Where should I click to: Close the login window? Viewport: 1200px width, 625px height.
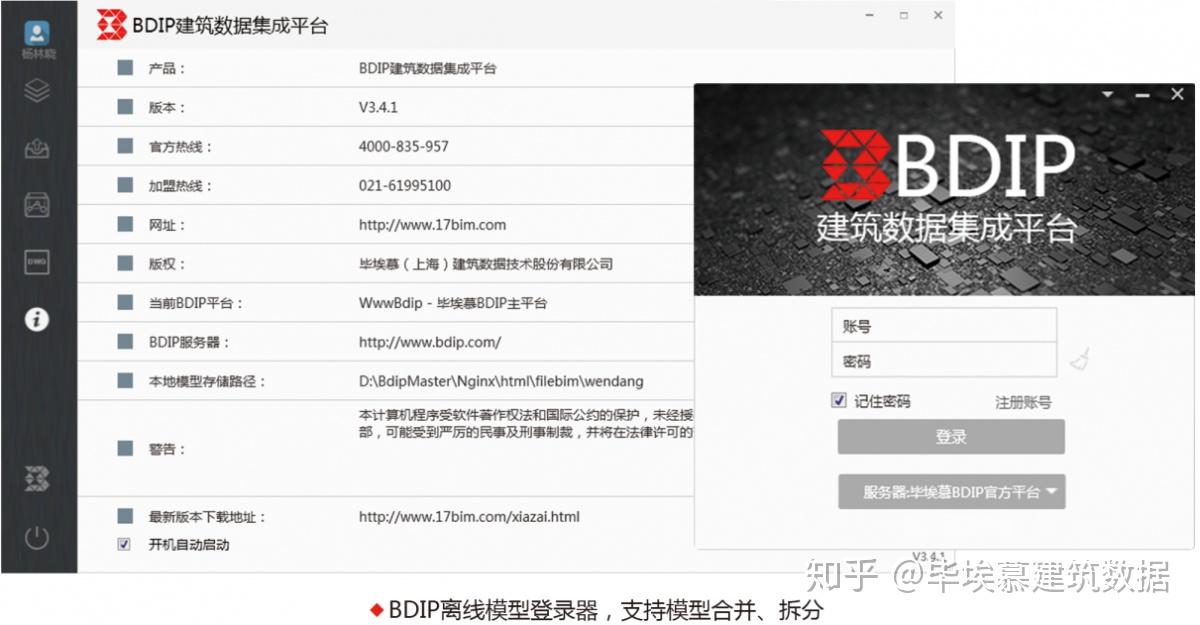pyautogui.click(x=1177, y=94)
